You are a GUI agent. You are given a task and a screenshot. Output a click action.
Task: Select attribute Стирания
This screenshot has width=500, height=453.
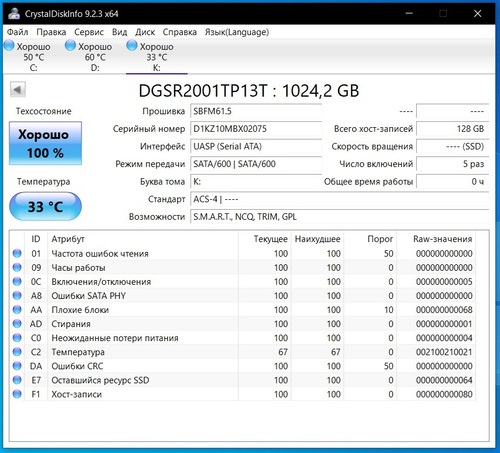click(x=71, y=324)
